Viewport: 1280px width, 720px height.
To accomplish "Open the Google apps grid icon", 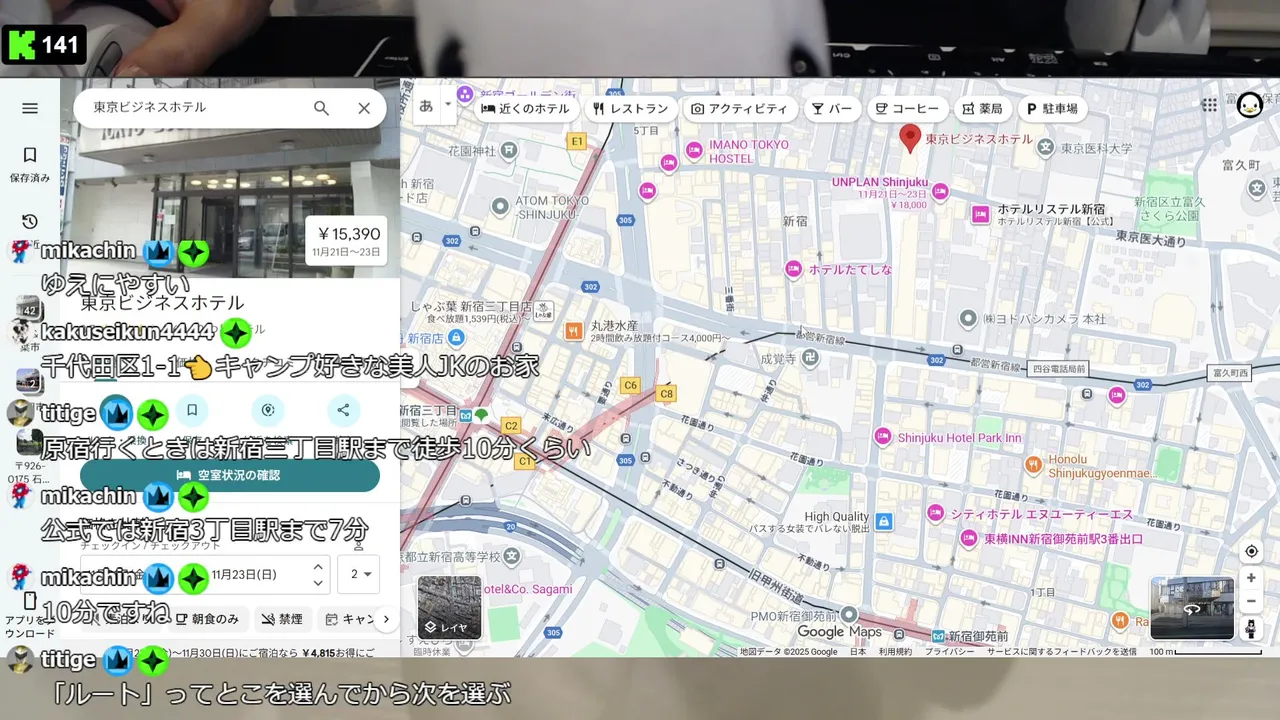I will (x=1210, y=104).
